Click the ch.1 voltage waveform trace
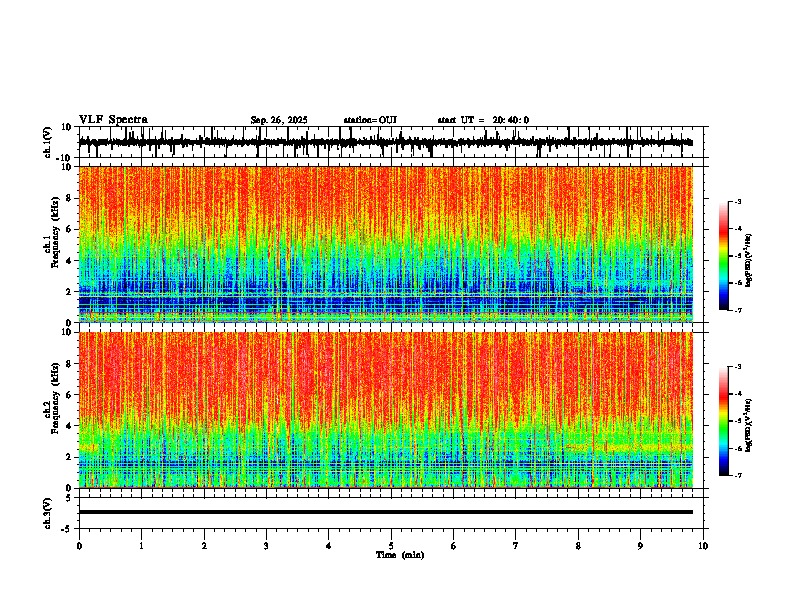 coord(386,142)
